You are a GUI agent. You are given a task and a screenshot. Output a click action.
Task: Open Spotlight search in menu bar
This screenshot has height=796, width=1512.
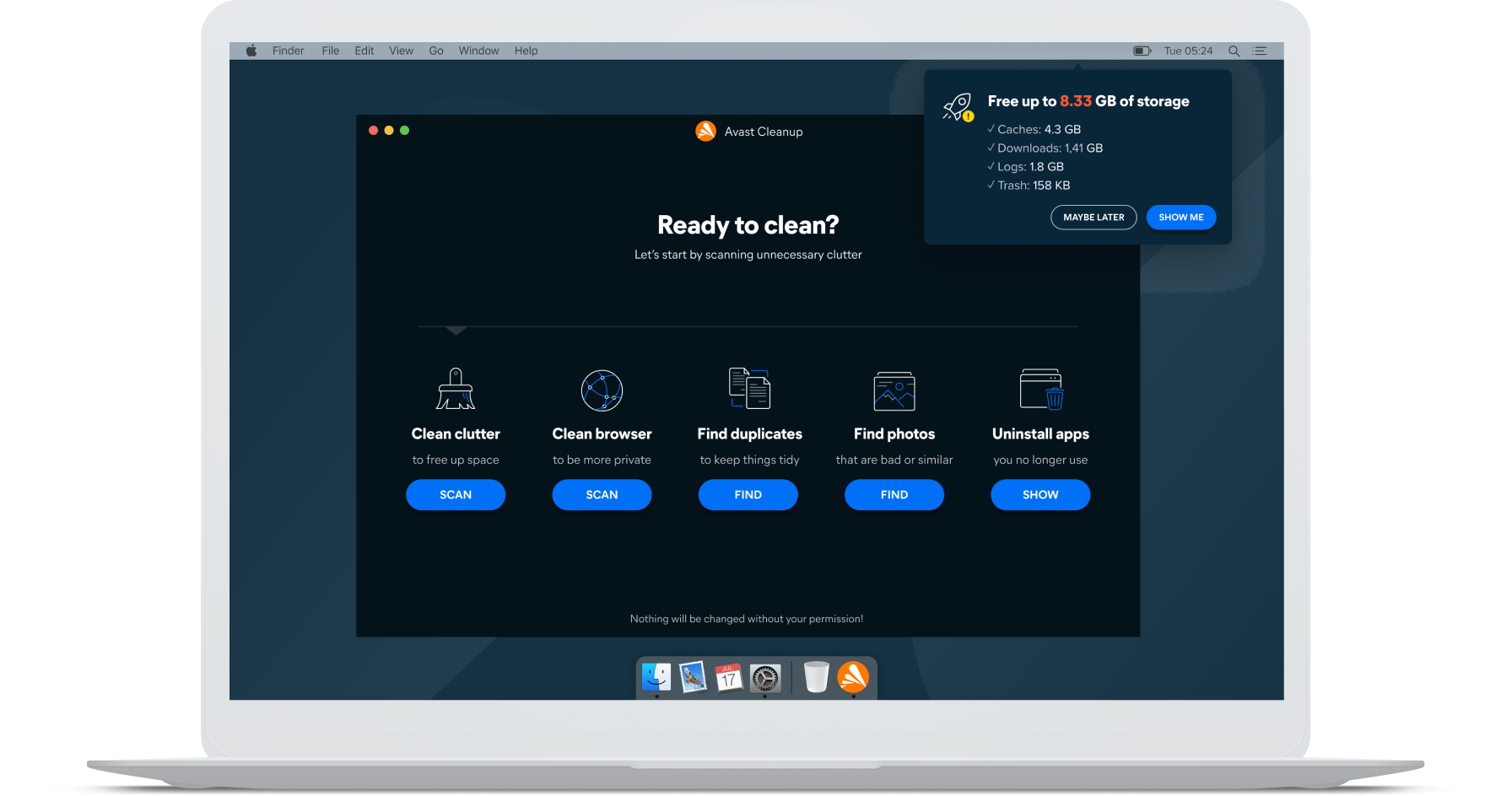click(x=1234, y=51)
